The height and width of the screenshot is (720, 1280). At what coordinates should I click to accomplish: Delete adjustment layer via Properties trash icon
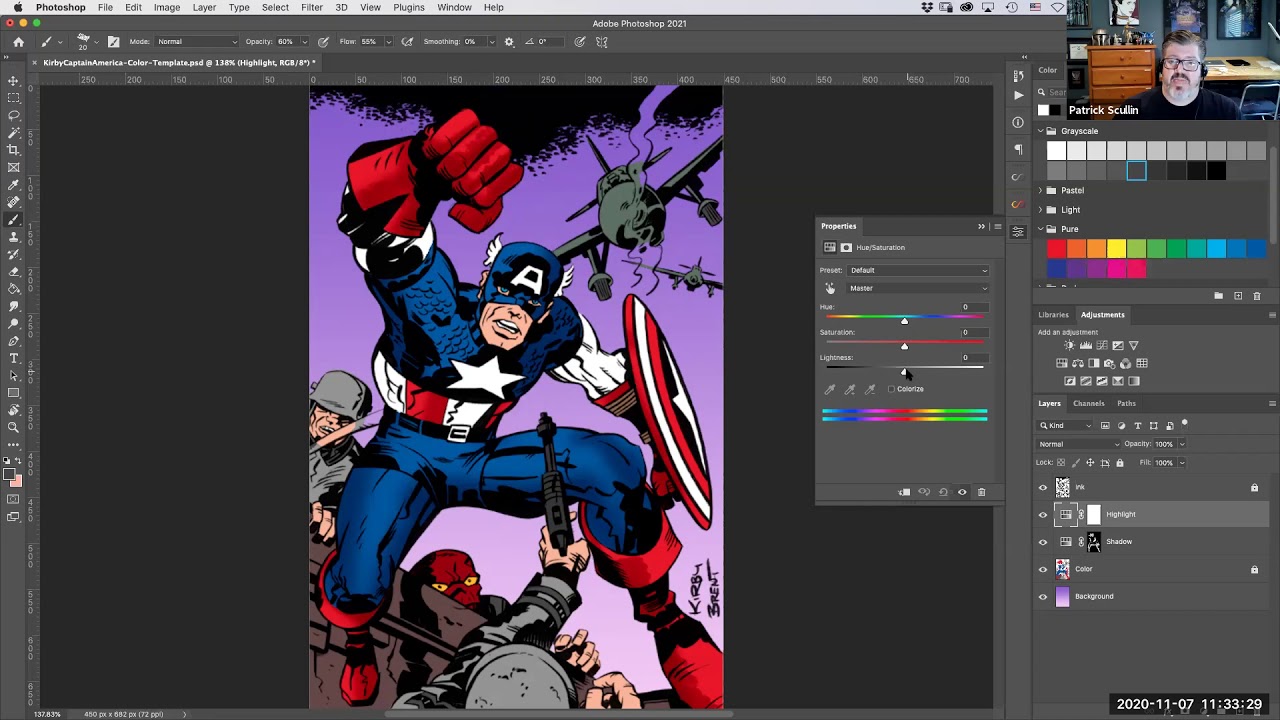981,492
